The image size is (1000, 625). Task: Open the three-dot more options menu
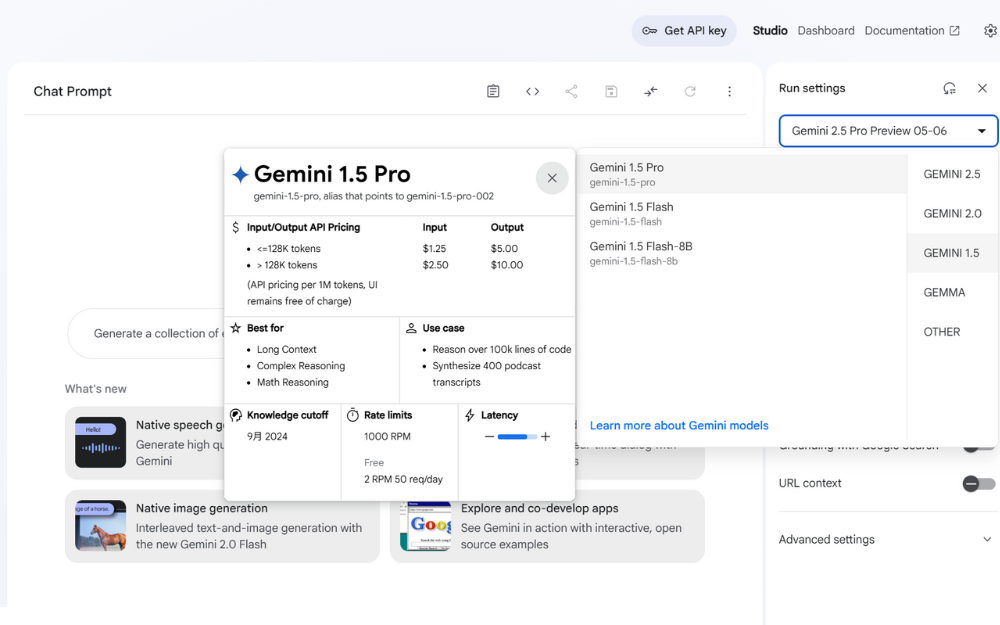[x=730, y=91]
